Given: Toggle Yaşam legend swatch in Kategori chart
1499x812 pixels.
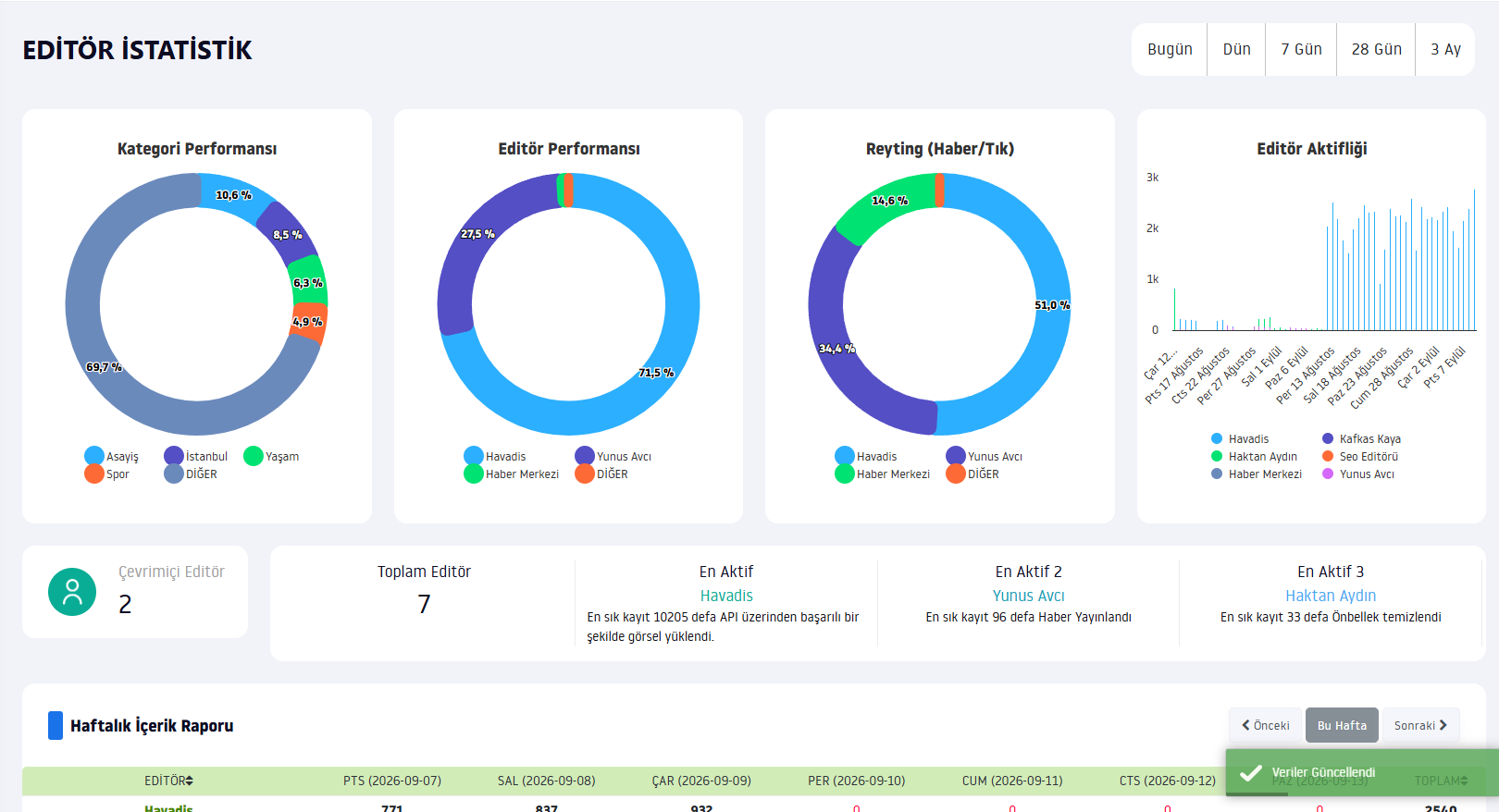Looking at the screenshot, I should coord(254,456).
